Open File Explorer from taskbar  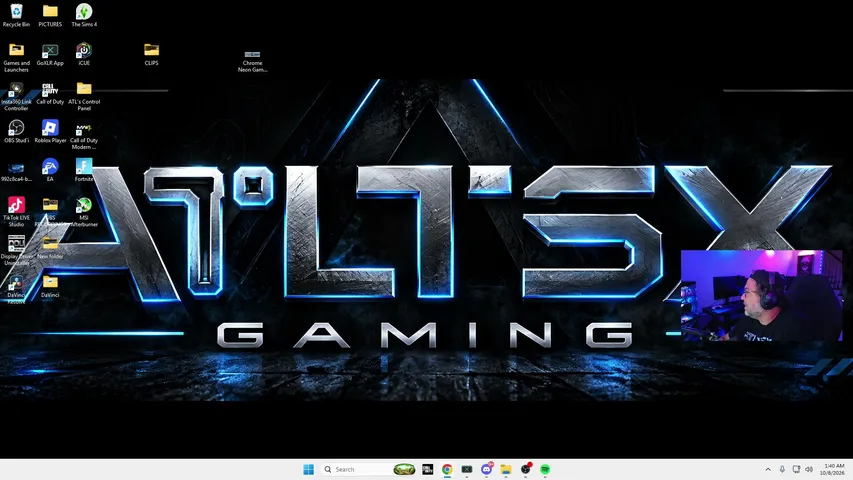[506, 469]
